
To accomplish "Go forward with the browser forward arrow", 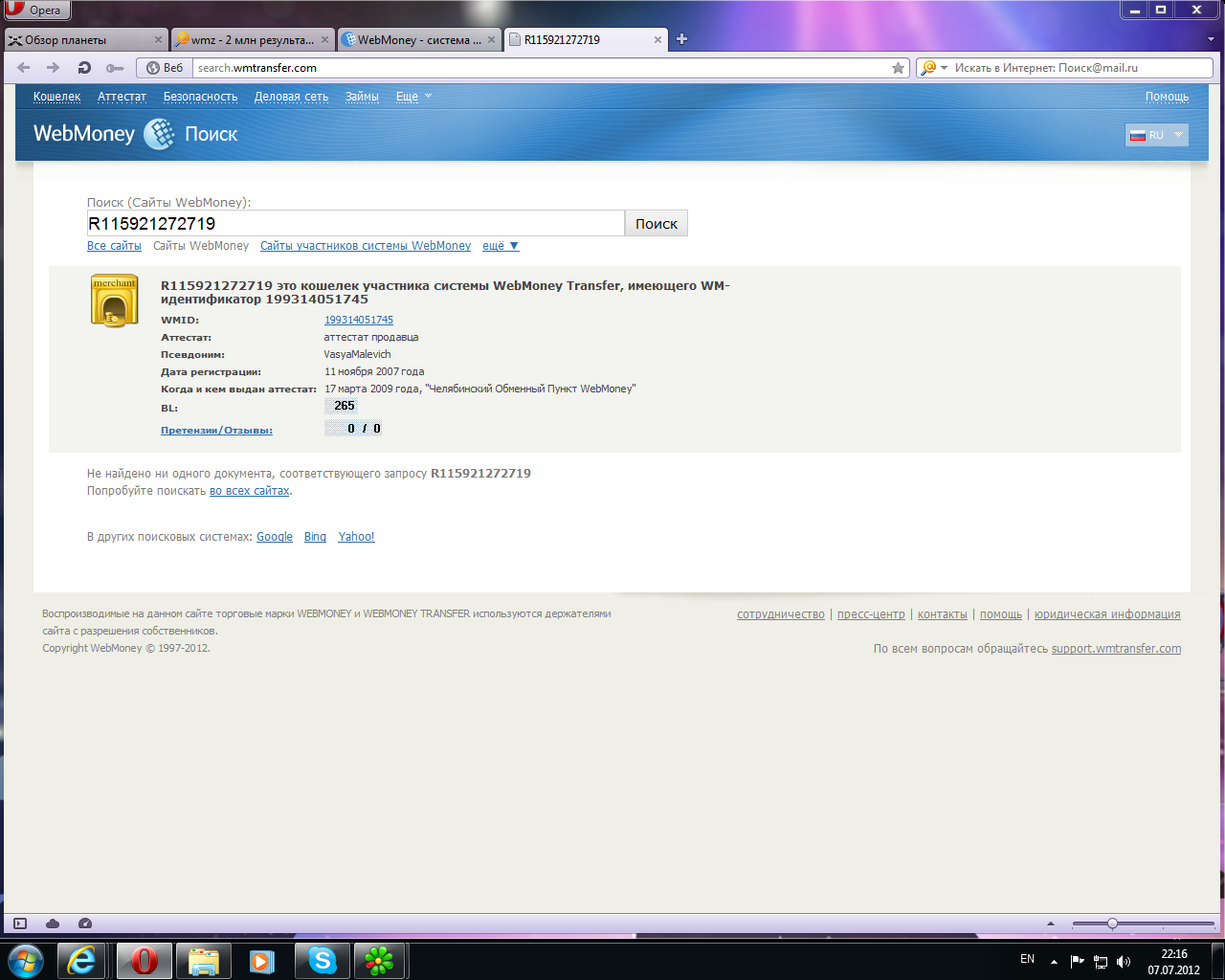I will (x=54, y=68).
